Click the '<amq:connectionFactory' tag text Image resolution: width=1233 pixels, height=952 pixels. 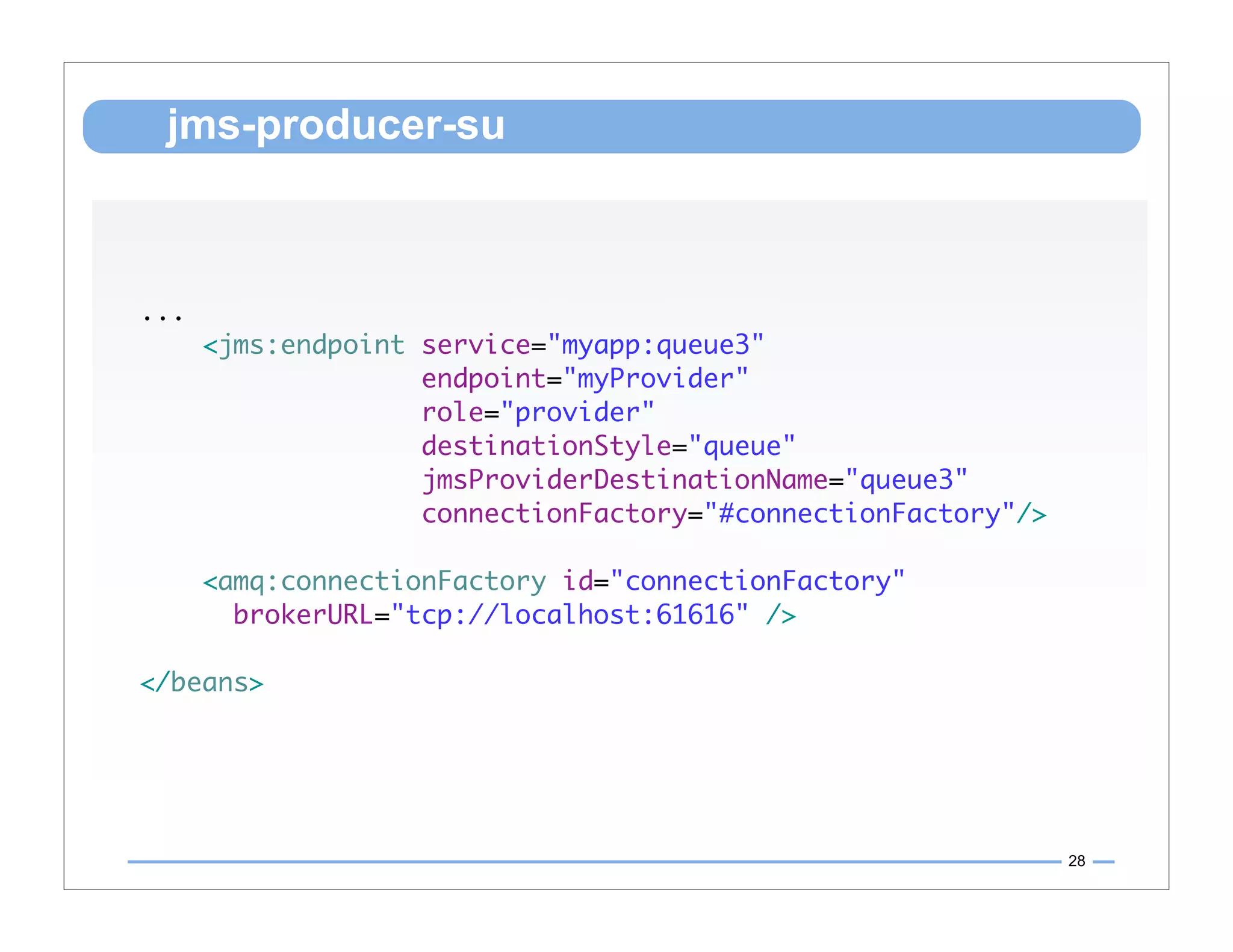click(x=374, y=582)
